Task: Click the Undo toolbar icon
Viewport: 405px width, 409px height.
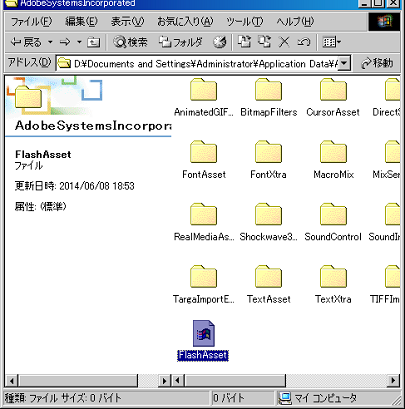Action: point(304,42)
